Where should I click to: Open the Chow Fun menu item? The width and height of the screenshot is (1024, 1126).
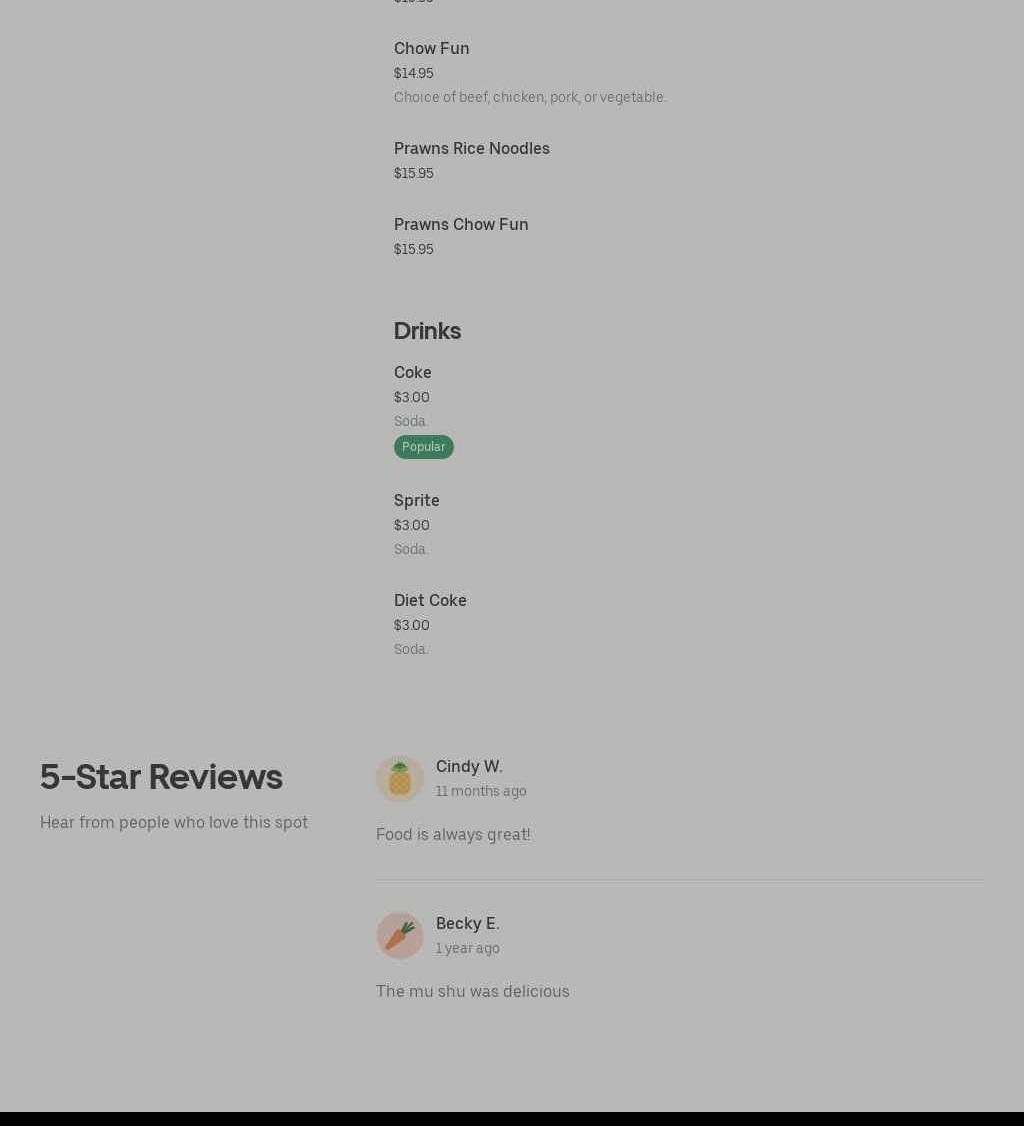coord(431,48)
